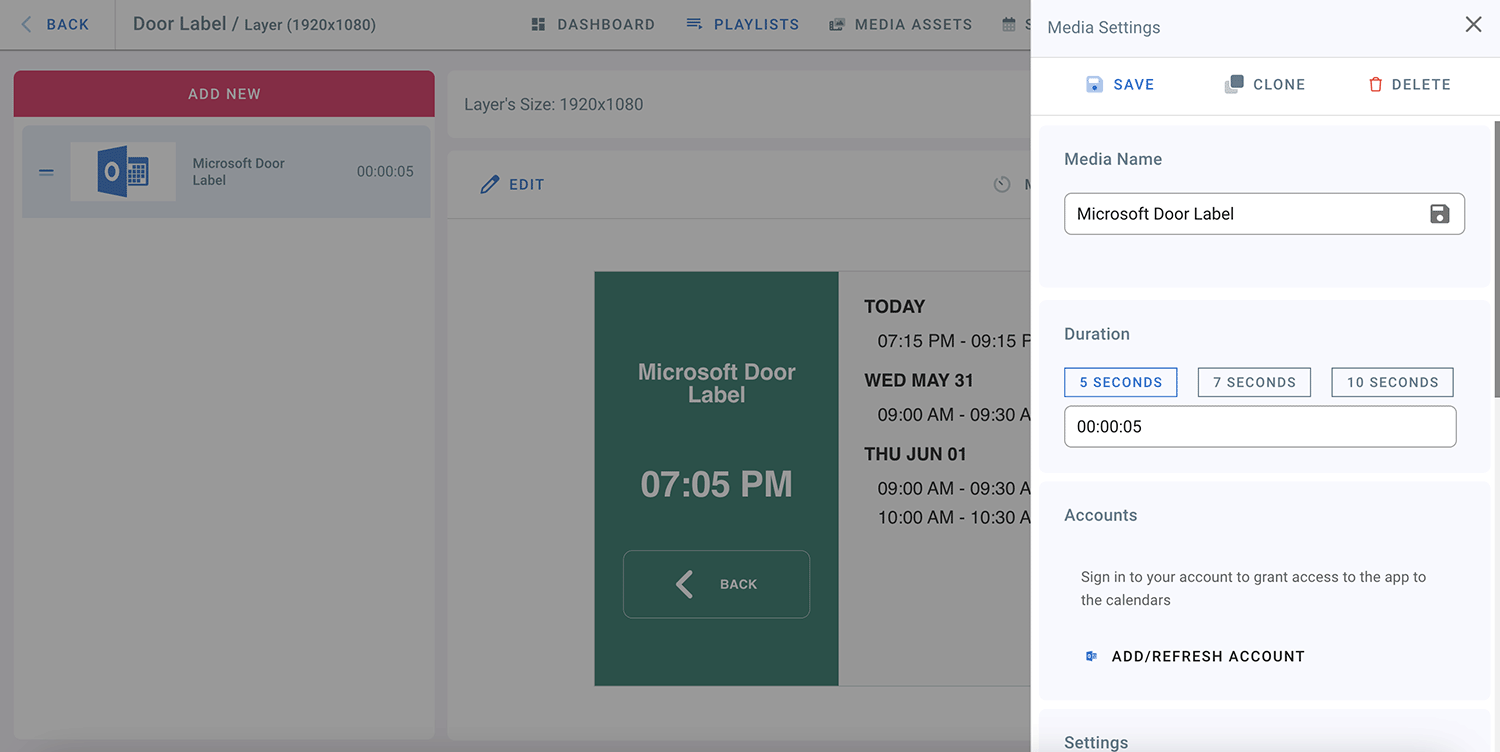Clone this media item
This screenshot has width=1500, height=752.
(x=1265, y=84)
